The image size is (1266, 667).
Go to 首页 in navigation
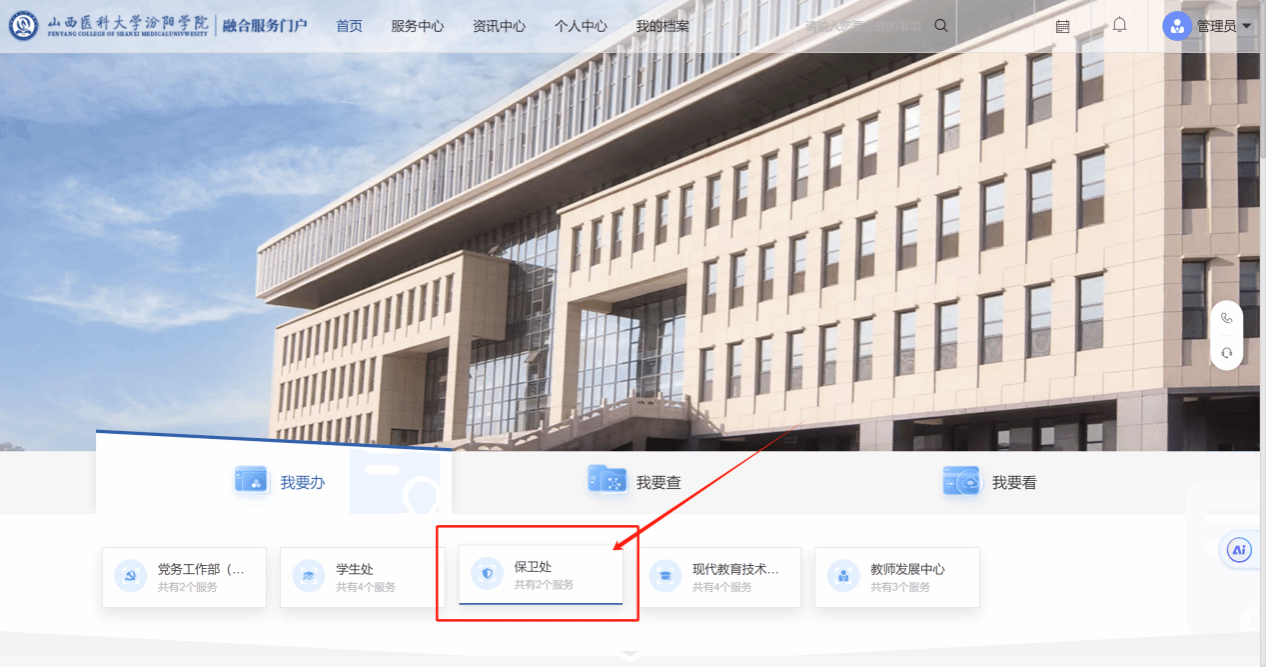pyautogui.click(x=349, y=26)
